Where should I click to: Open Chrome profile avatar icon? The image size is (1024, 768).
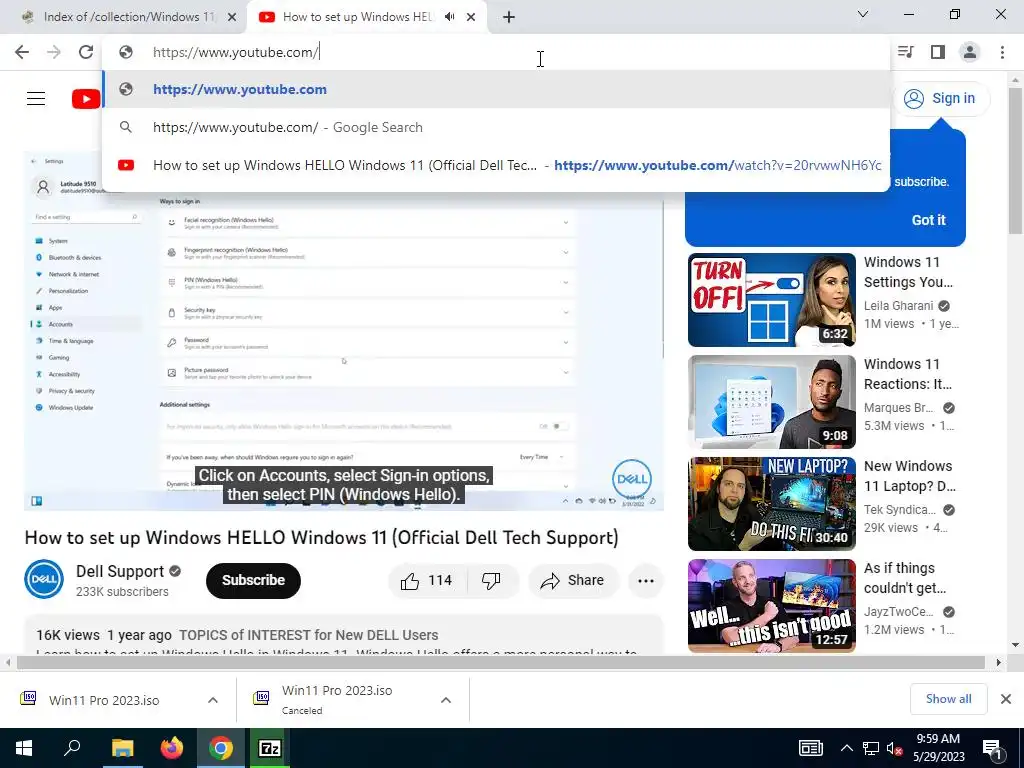click(970, 52)
